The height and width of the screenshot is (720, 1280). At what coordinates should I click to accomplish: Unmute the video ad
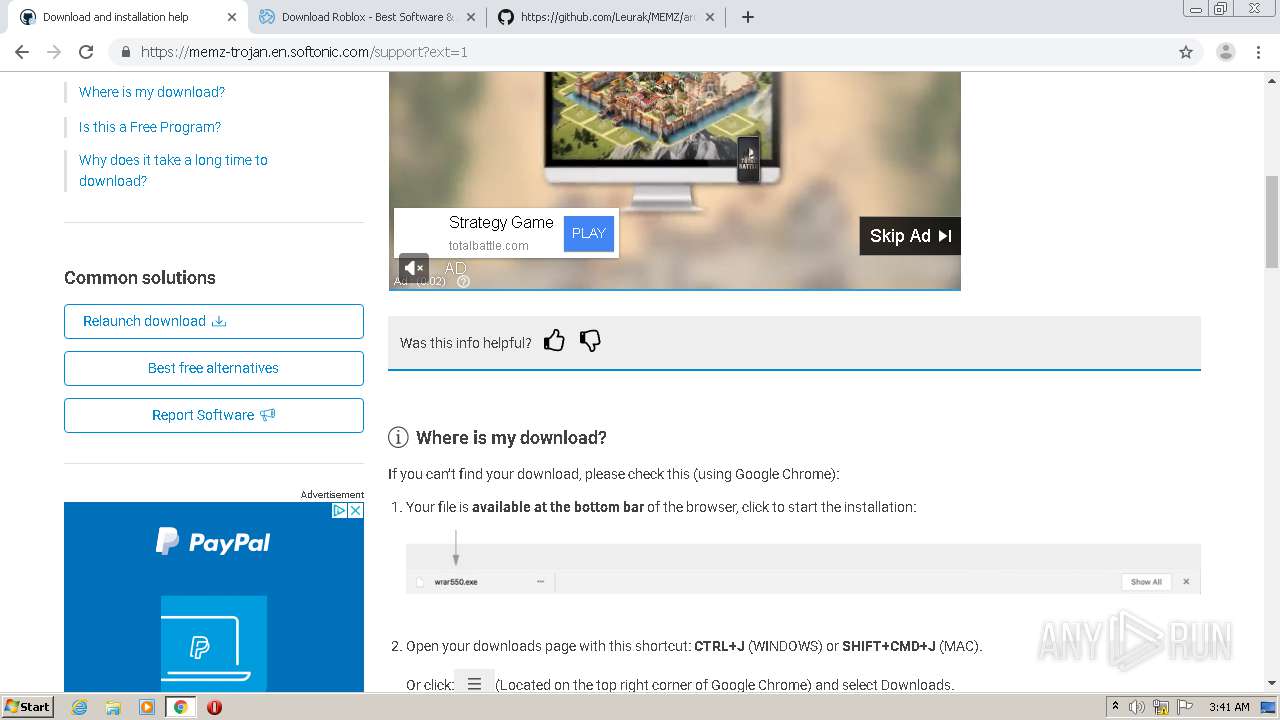click(x=414, y=268)
